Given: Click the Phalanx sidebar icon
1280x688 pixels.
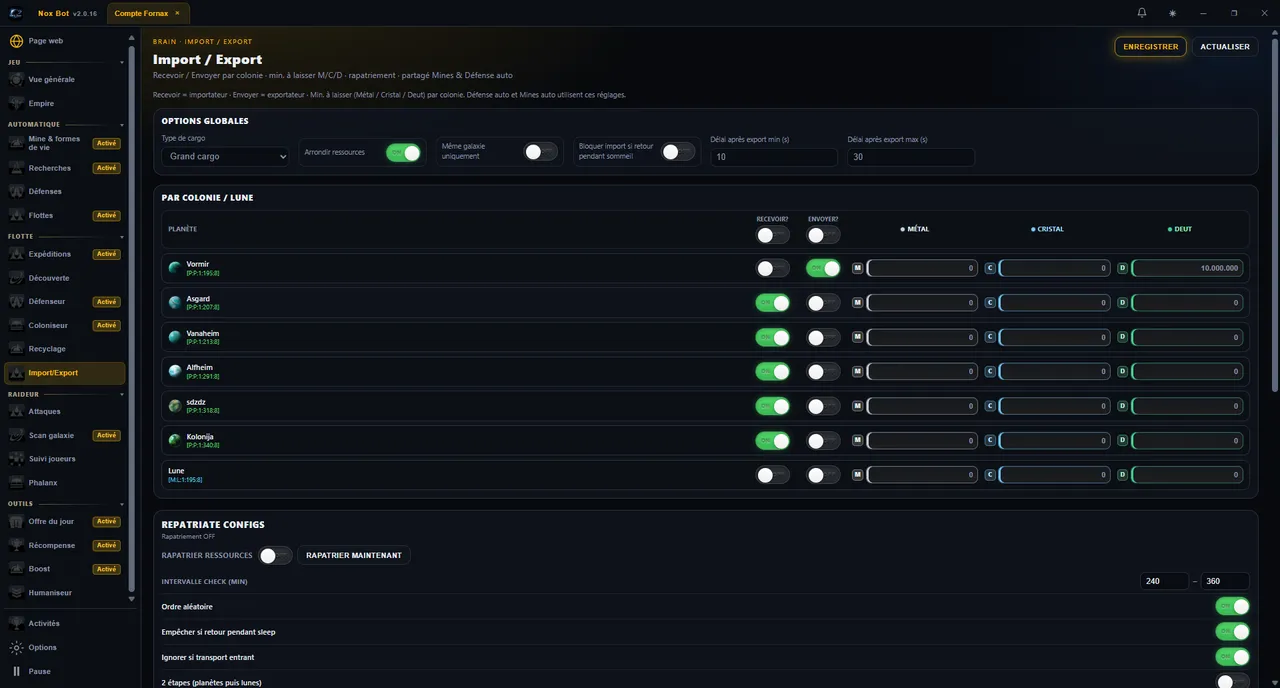Looking at the screenshot, I should pos(16,483).
